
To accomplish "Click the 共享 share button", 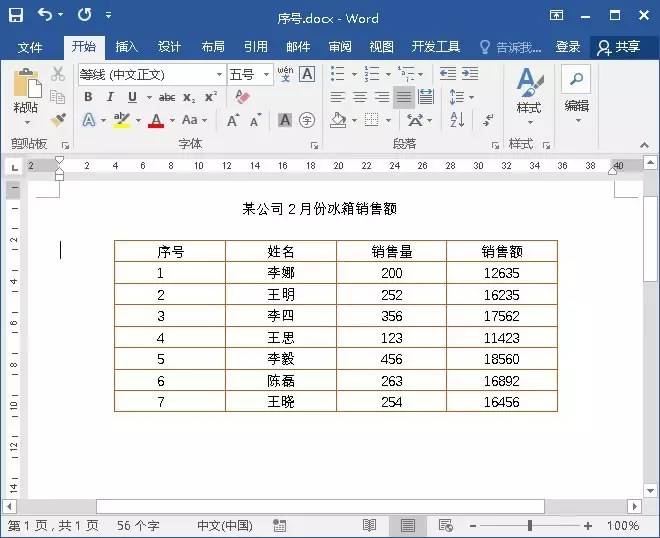I will 618,47.
